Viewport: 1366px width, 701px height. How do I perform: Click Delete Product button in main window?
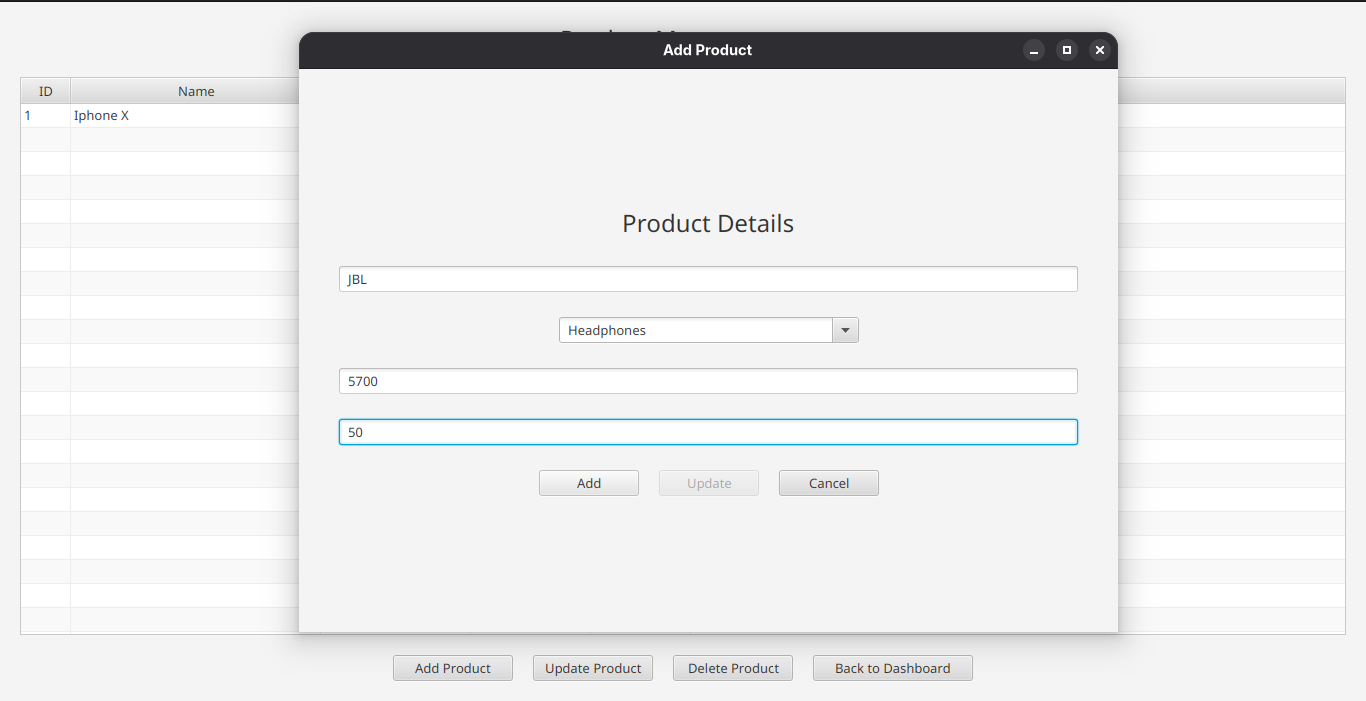[x=733, y=668]
